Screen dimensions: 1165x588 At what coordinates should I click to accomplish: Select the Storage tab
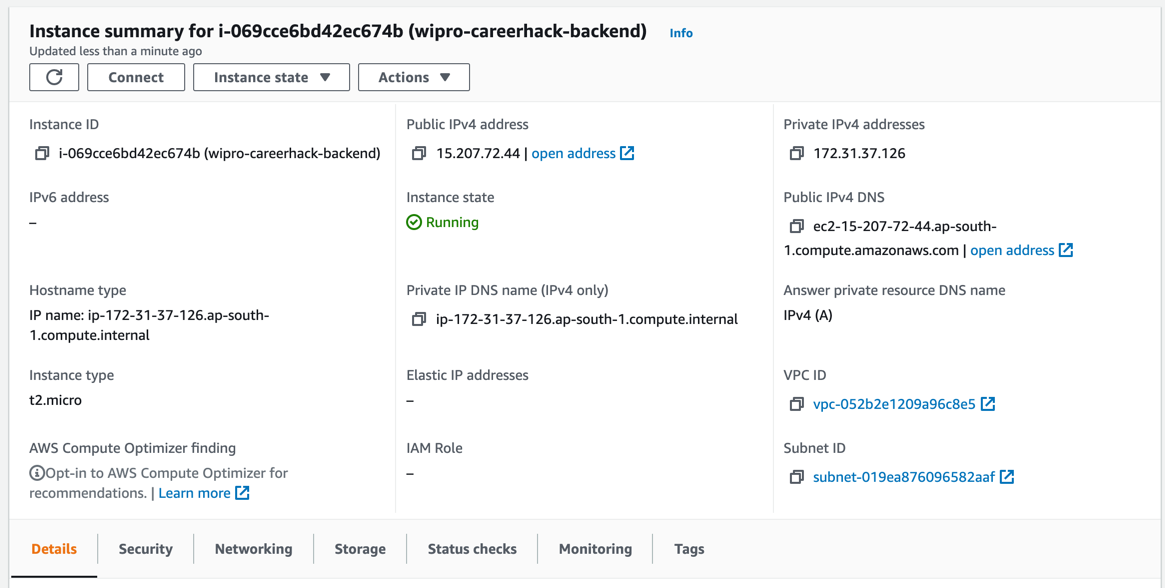[x=360, y=549]
